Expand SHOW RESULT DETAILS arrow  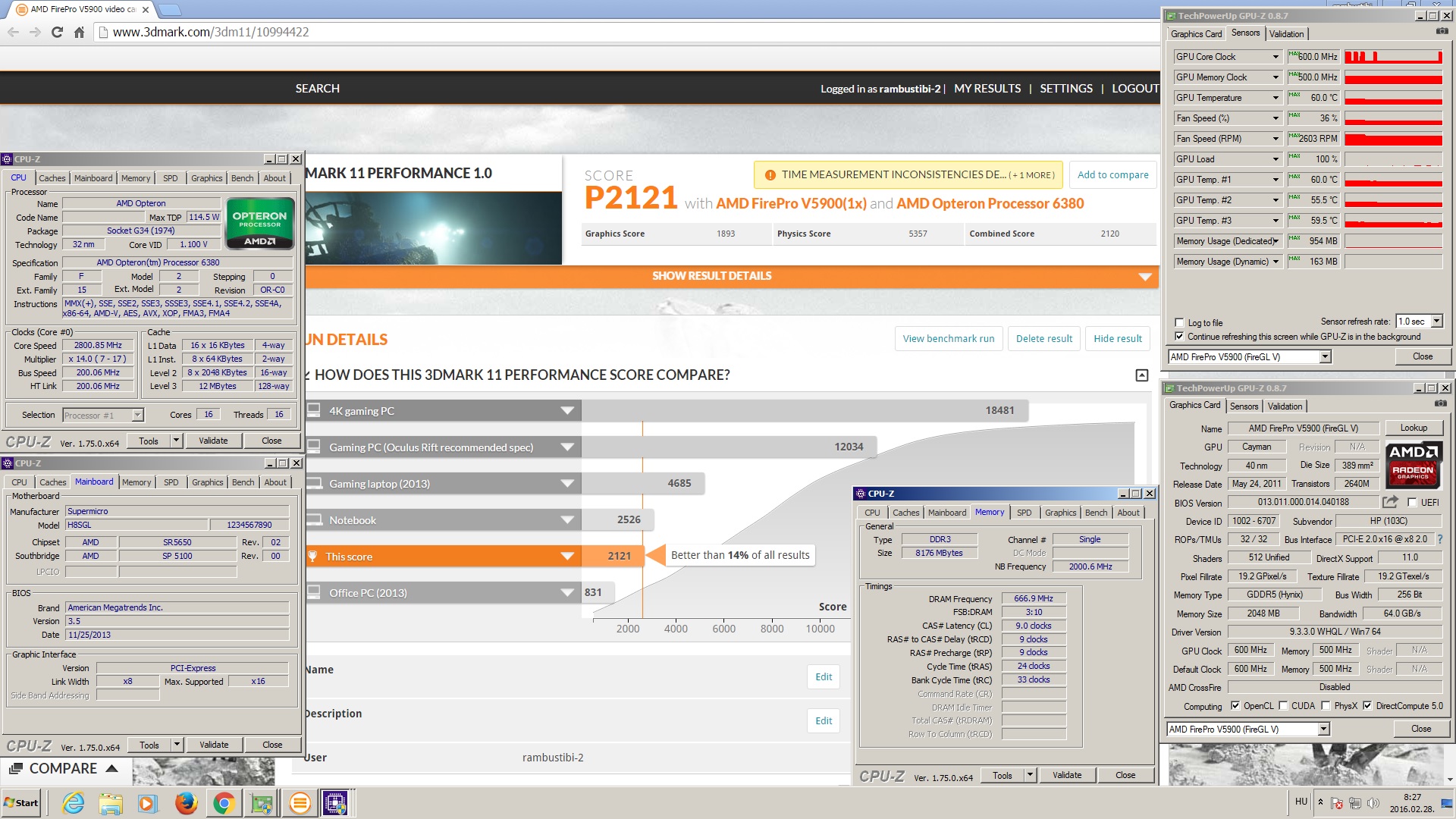point(1145,277)
